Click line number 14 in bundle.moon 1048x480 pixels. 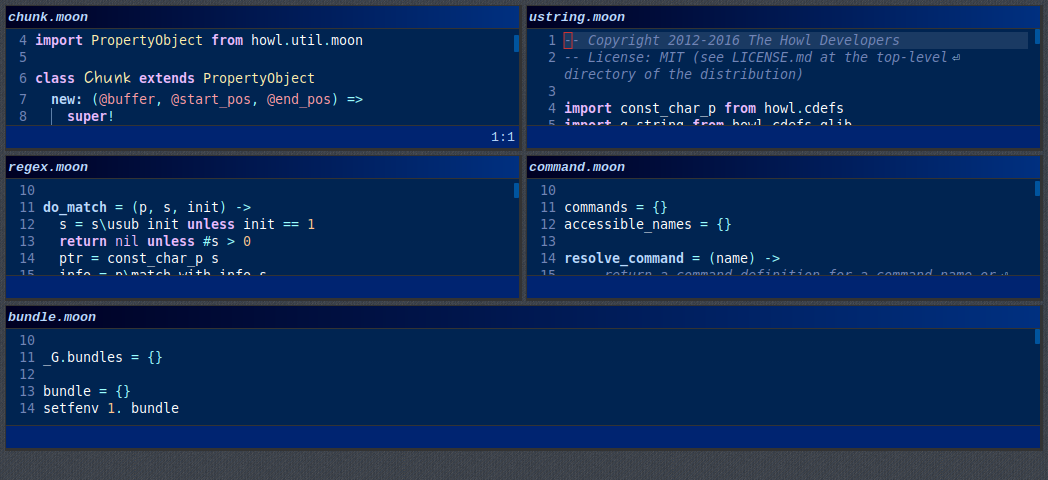pos(27,408)
